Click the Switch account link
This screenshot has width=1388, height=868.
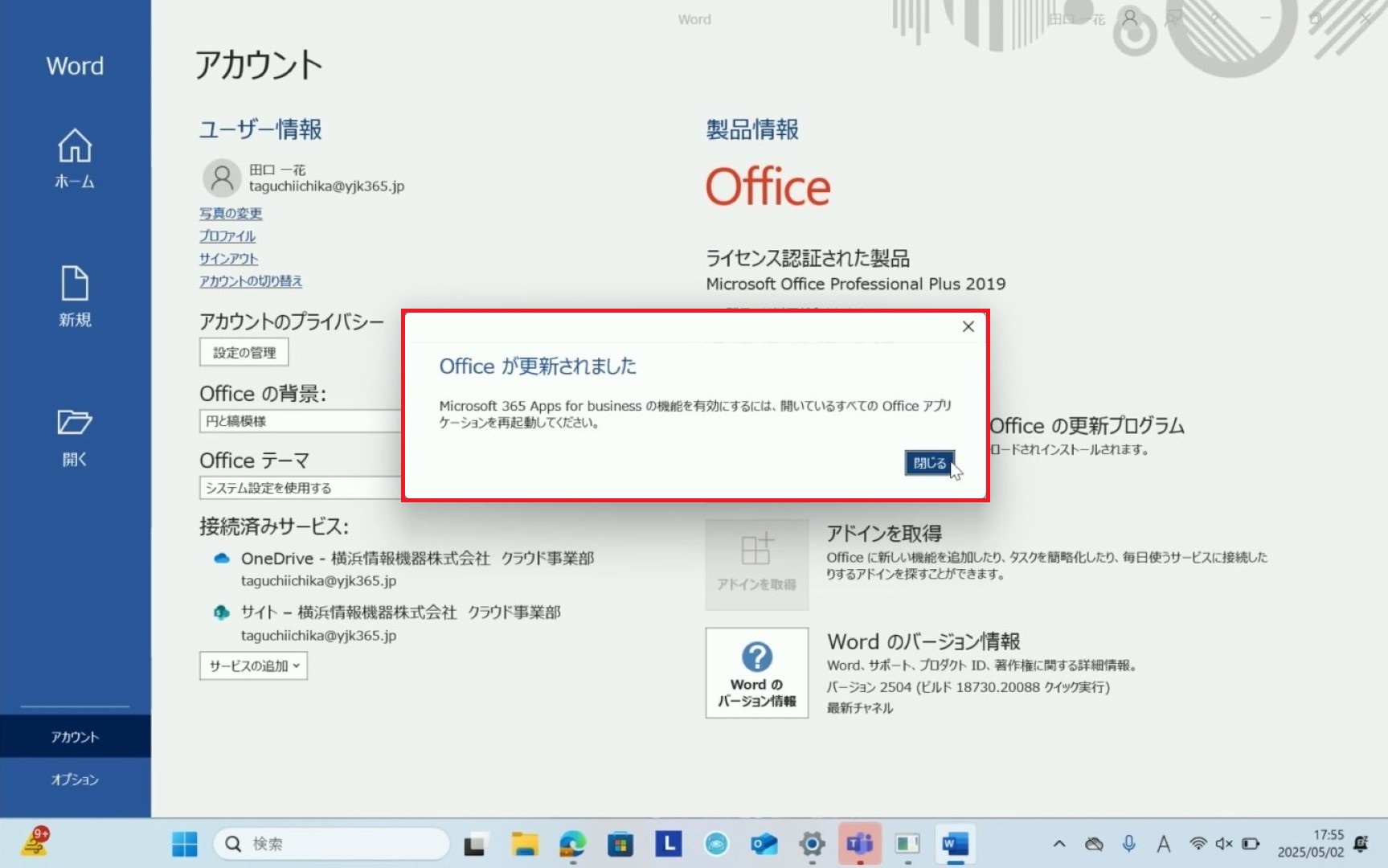coord(251,280)
